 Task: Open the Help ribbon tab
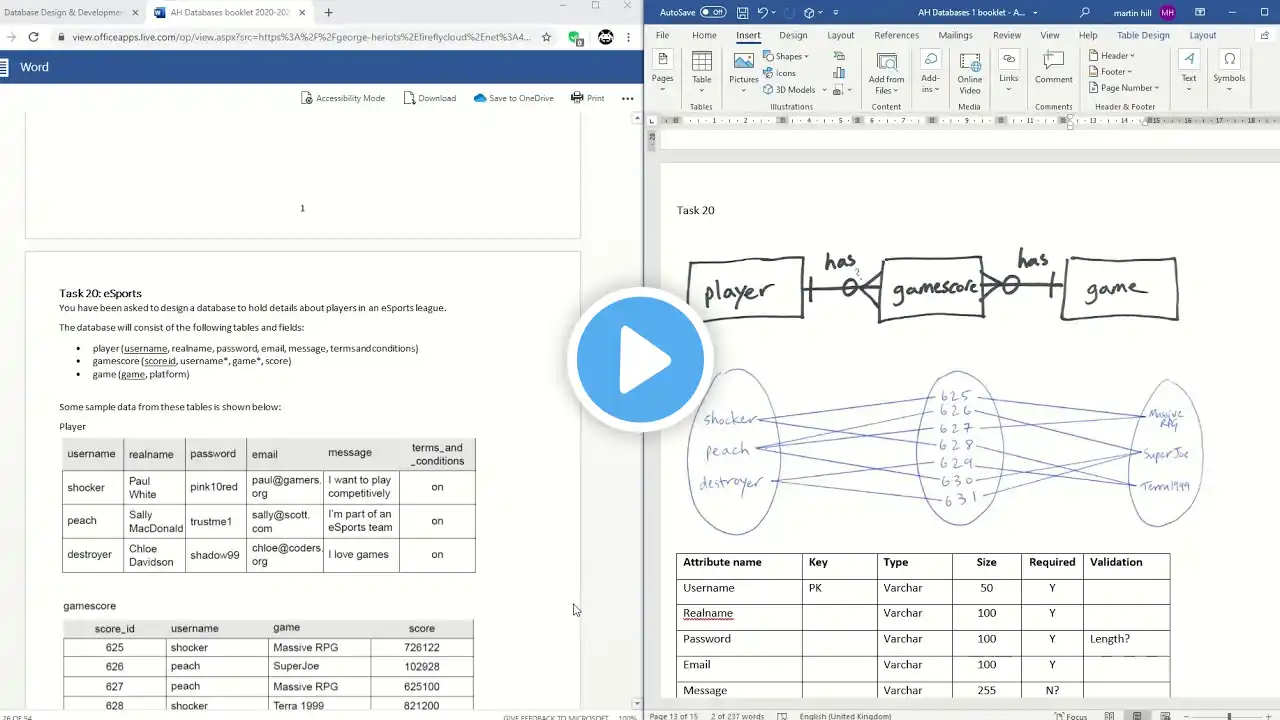point(1087,35)
